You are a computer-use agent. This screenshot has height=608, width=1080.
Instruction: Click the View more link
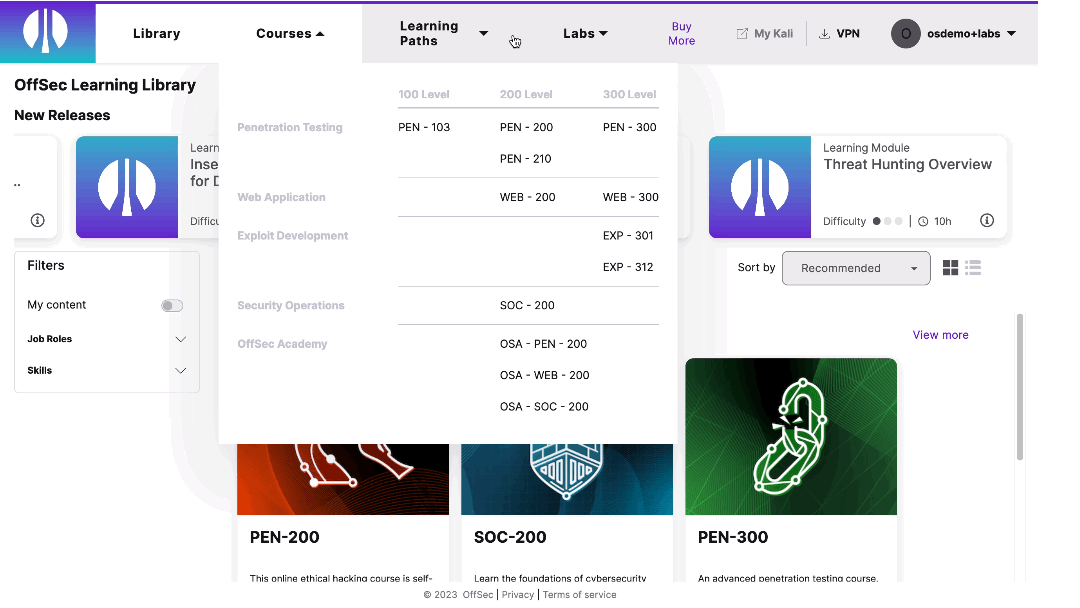click(940, 334)
